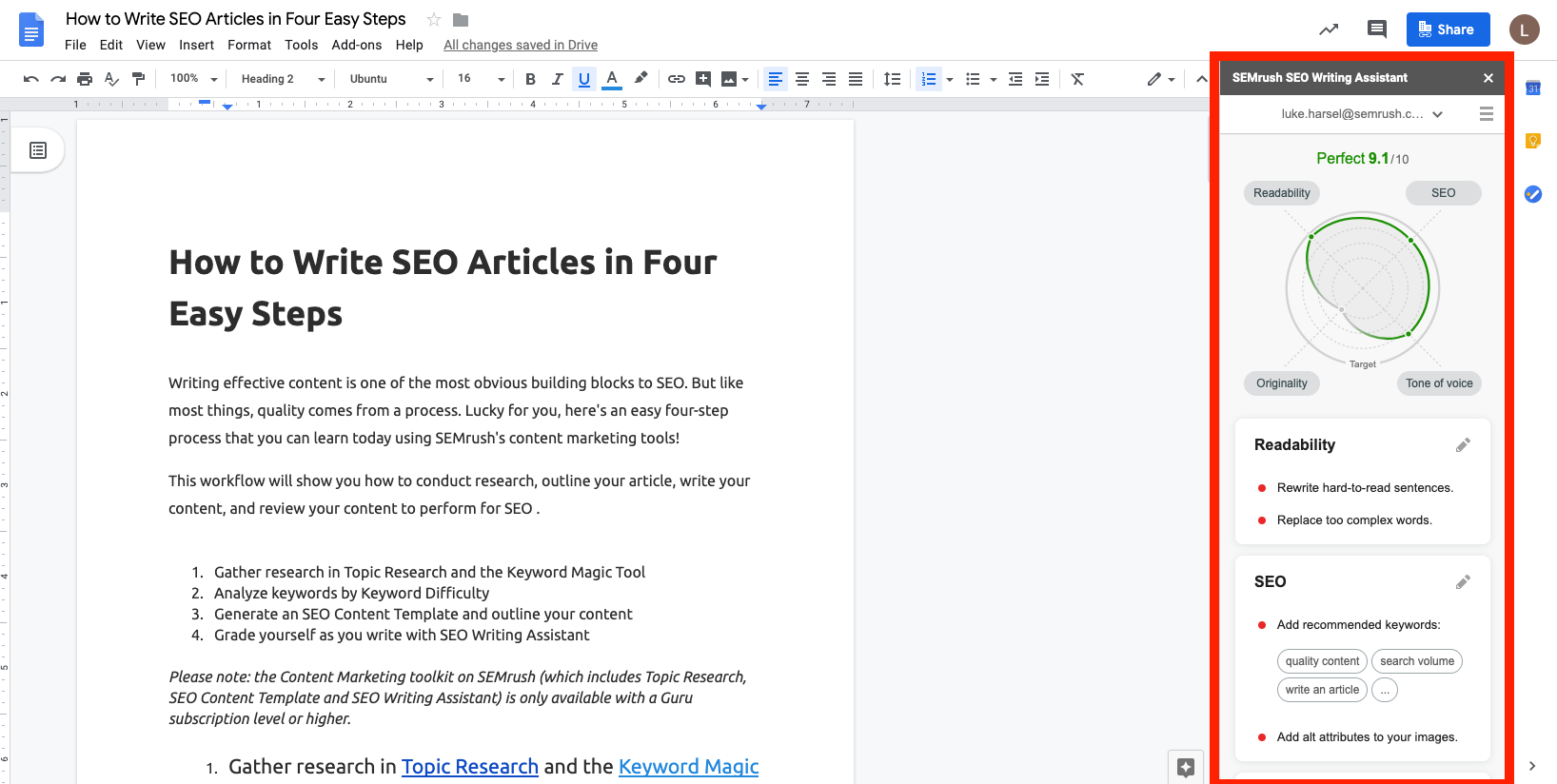Open the Insert menu

tap(196, 45)
